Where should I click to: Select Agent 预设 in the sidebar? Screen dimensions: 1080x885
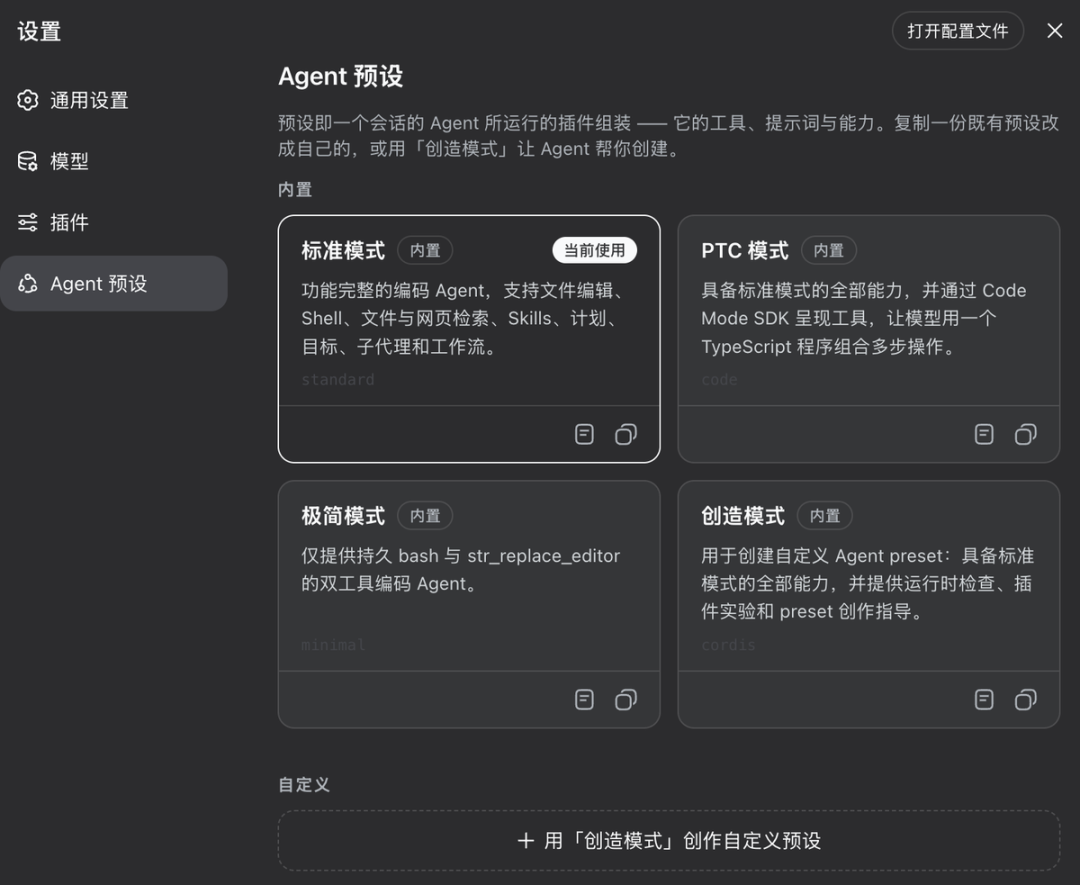[114, 284]
